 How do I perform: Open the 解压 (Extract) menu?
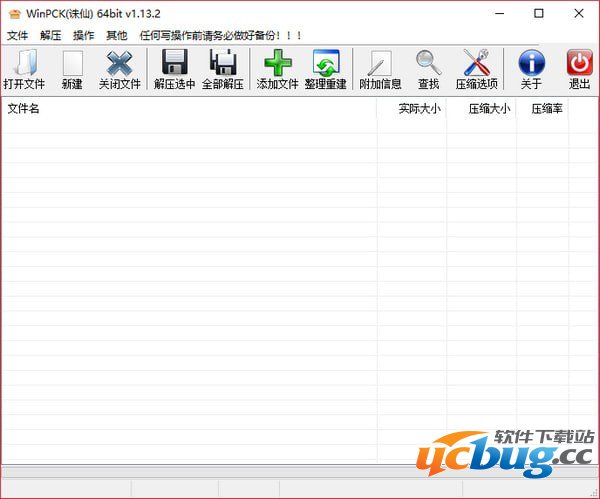pos(51,35)
